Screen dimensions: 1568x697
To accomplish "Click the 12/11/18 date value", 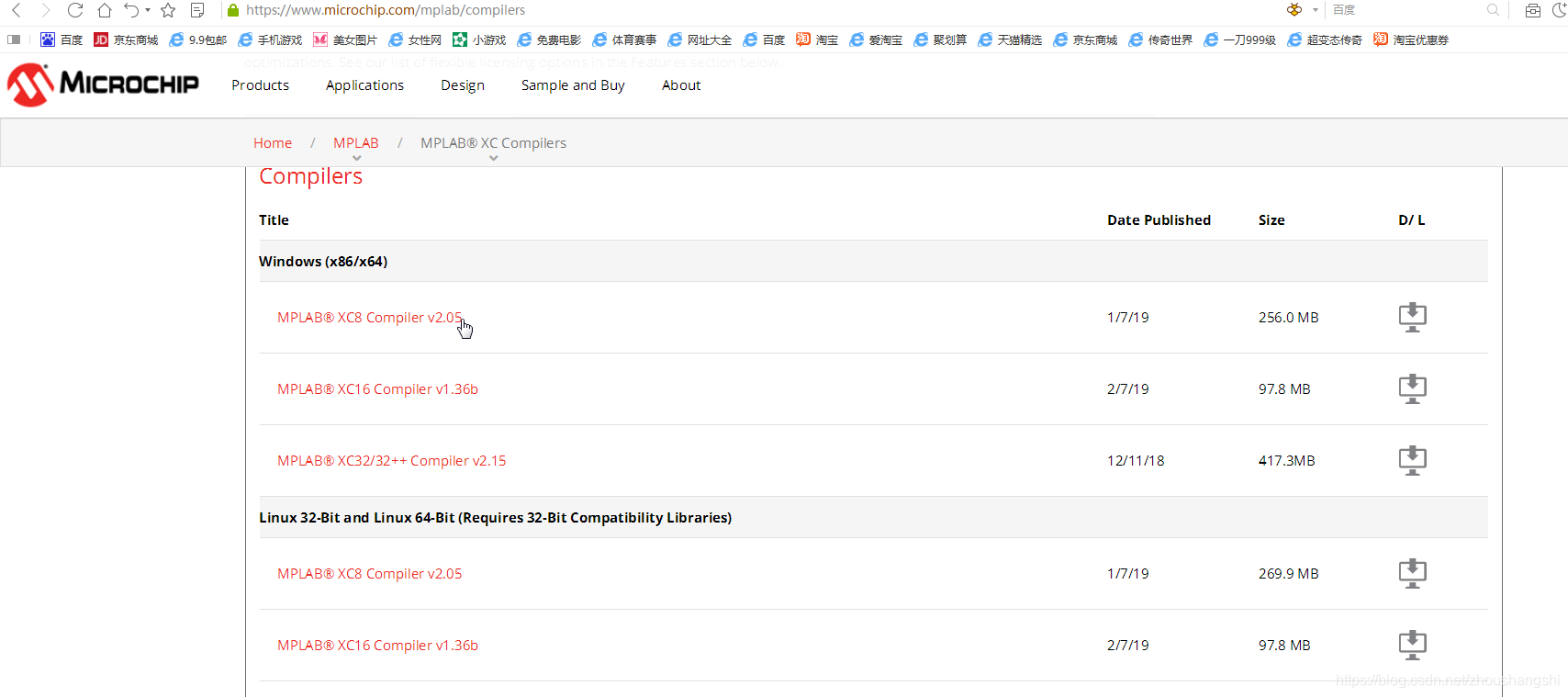I will point(1136,460).
